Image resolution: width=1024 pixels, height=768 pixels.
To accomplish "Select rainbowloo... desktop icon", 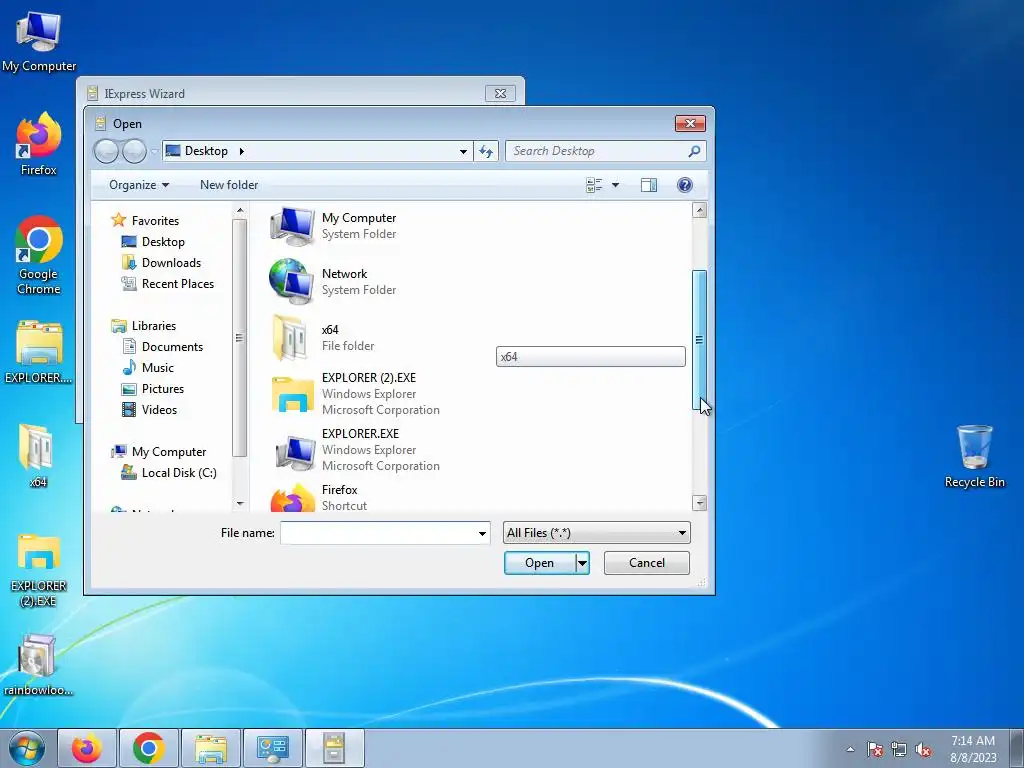I will click(x=38, y=665).
